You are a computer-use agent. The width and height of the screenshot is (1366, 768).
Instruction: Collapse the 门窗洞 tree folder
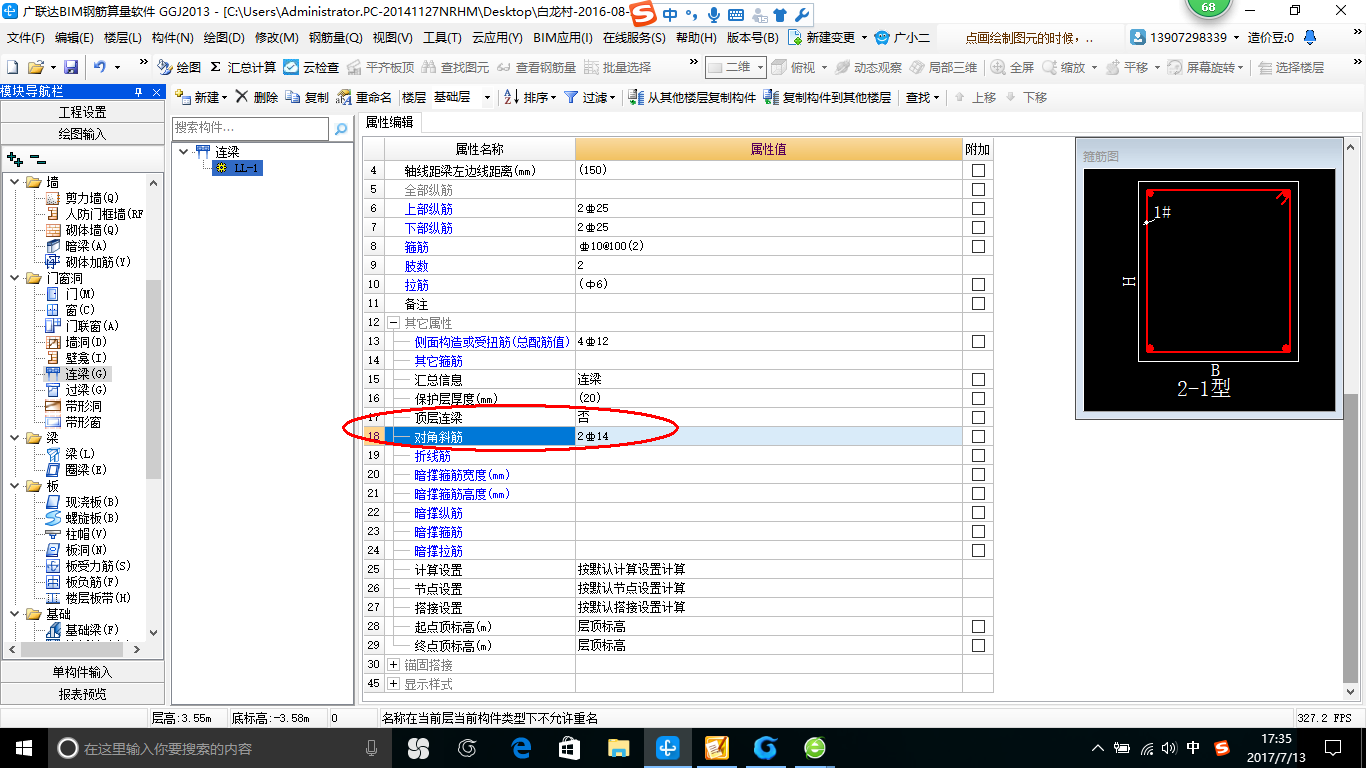pyautogui.click(x=14, y=278)
